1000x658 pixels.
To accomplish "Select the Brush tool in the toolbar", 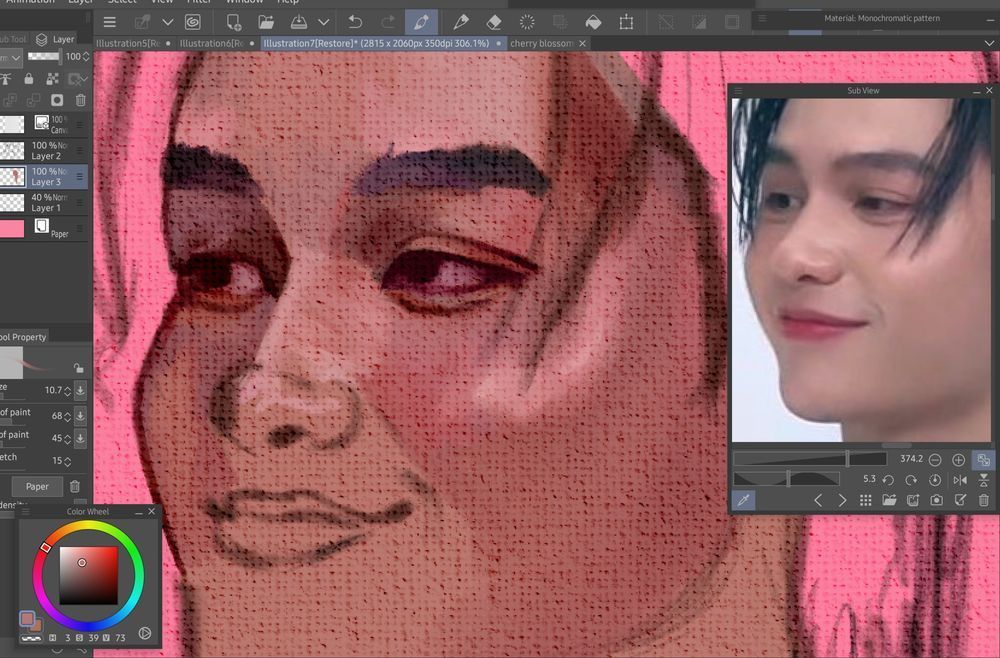I will [420, 22].
